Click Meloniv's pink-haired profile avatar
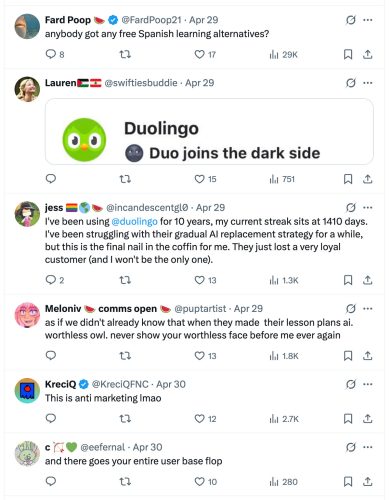 coord(27,315)
